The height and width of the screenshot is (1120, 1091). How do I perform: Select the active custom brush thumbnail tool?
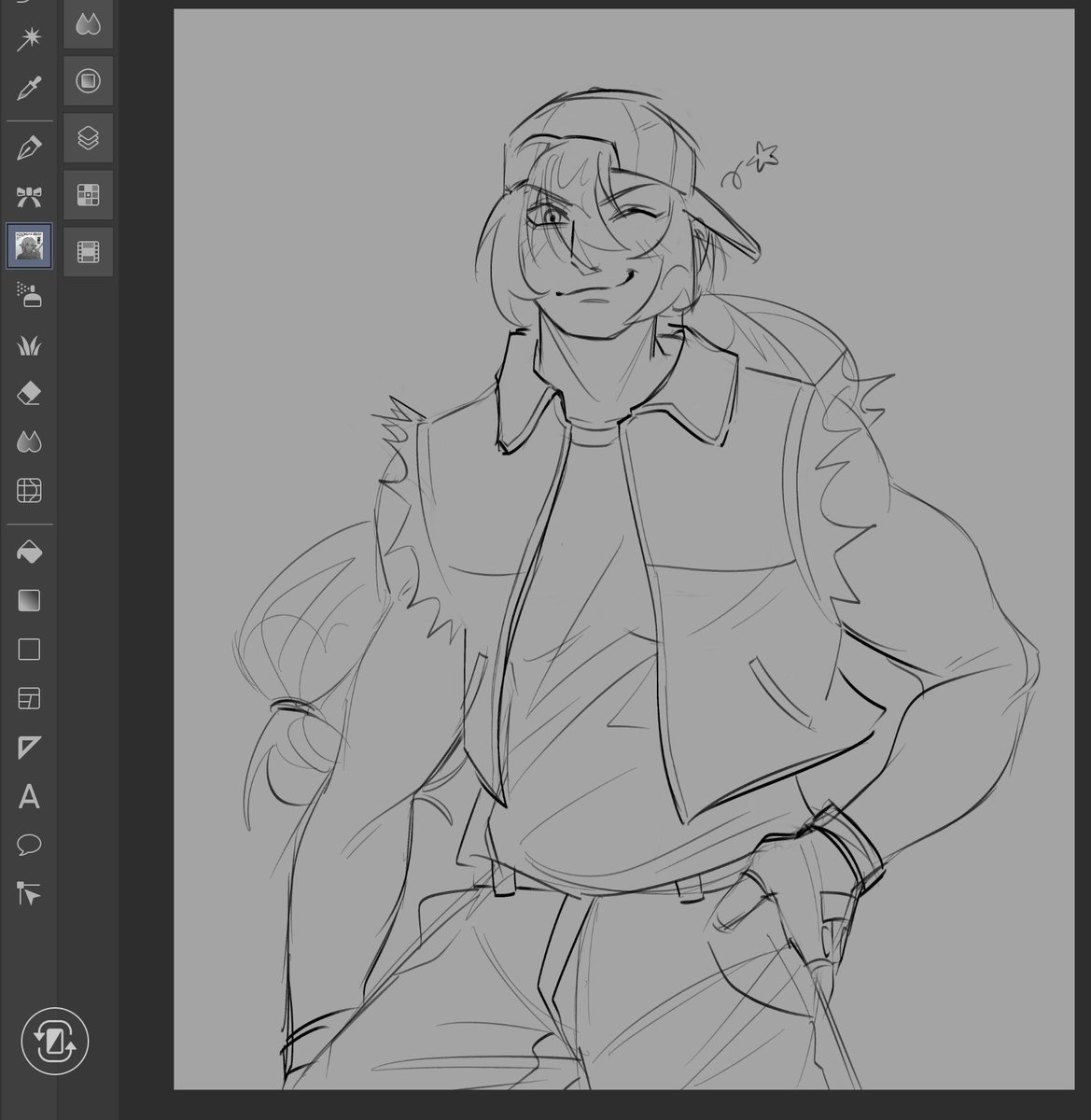[x=29, y=246]
